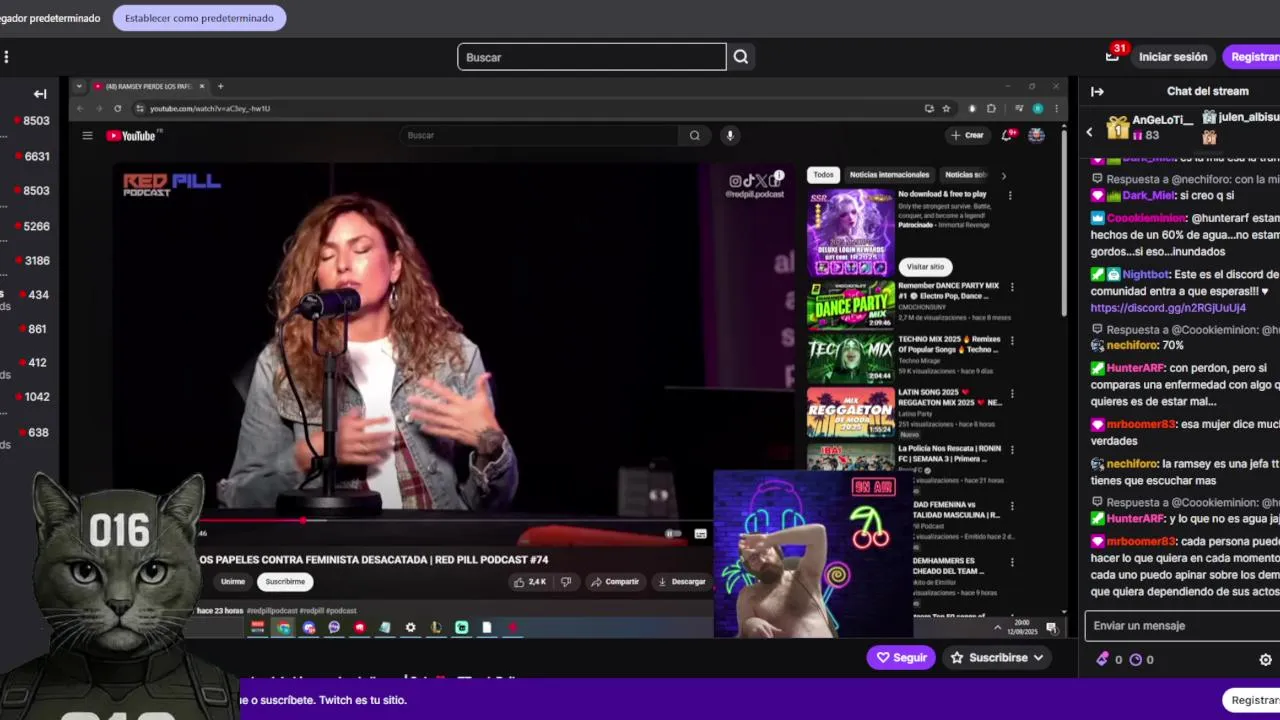The height and width of the screenshot is (720, 1280).
Task: Click the YouTube search magnifier icon
Action: pos(694,135)
